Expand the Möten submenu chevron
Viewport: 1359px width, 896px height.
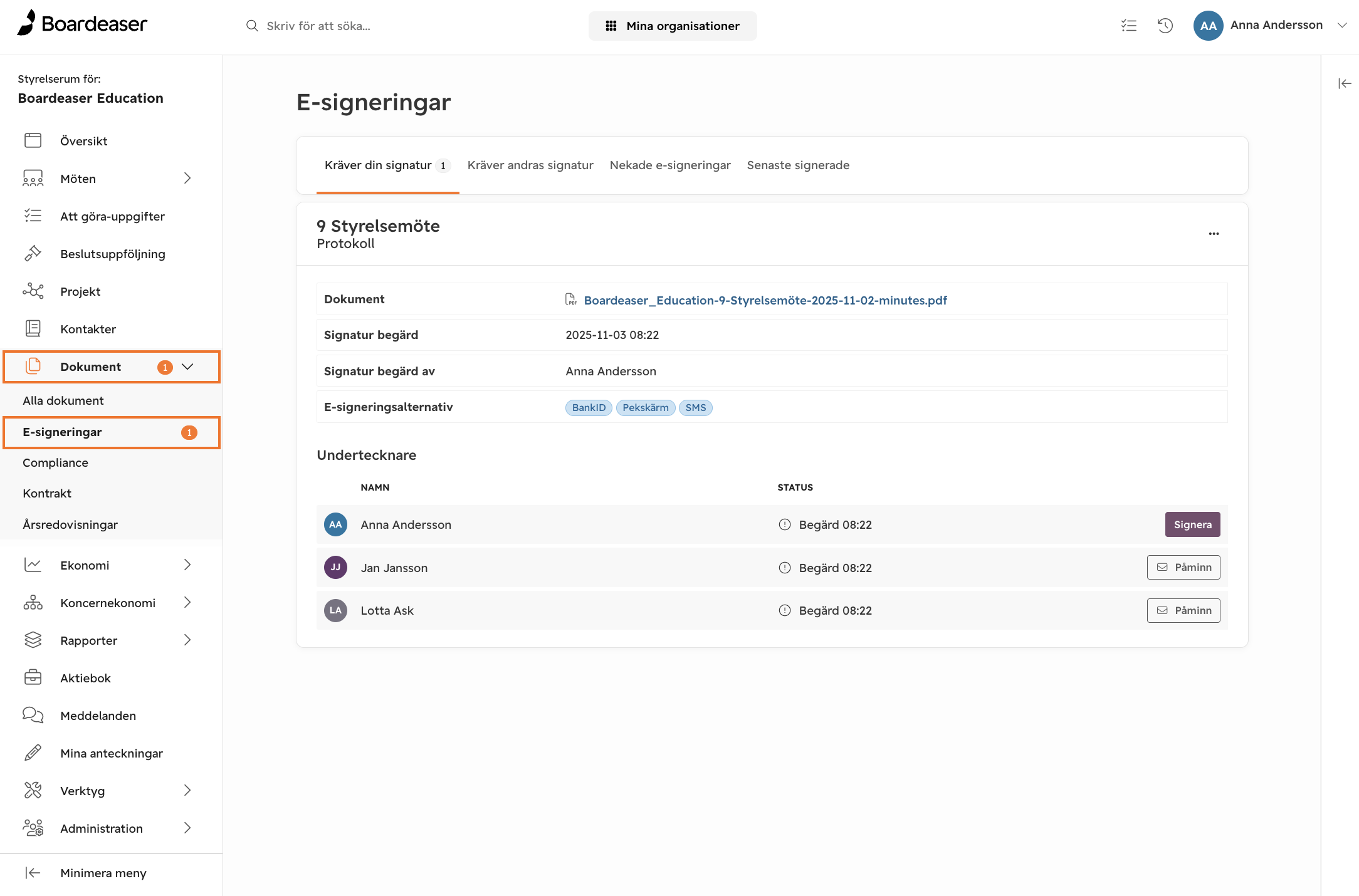click(x=187, y=178)
